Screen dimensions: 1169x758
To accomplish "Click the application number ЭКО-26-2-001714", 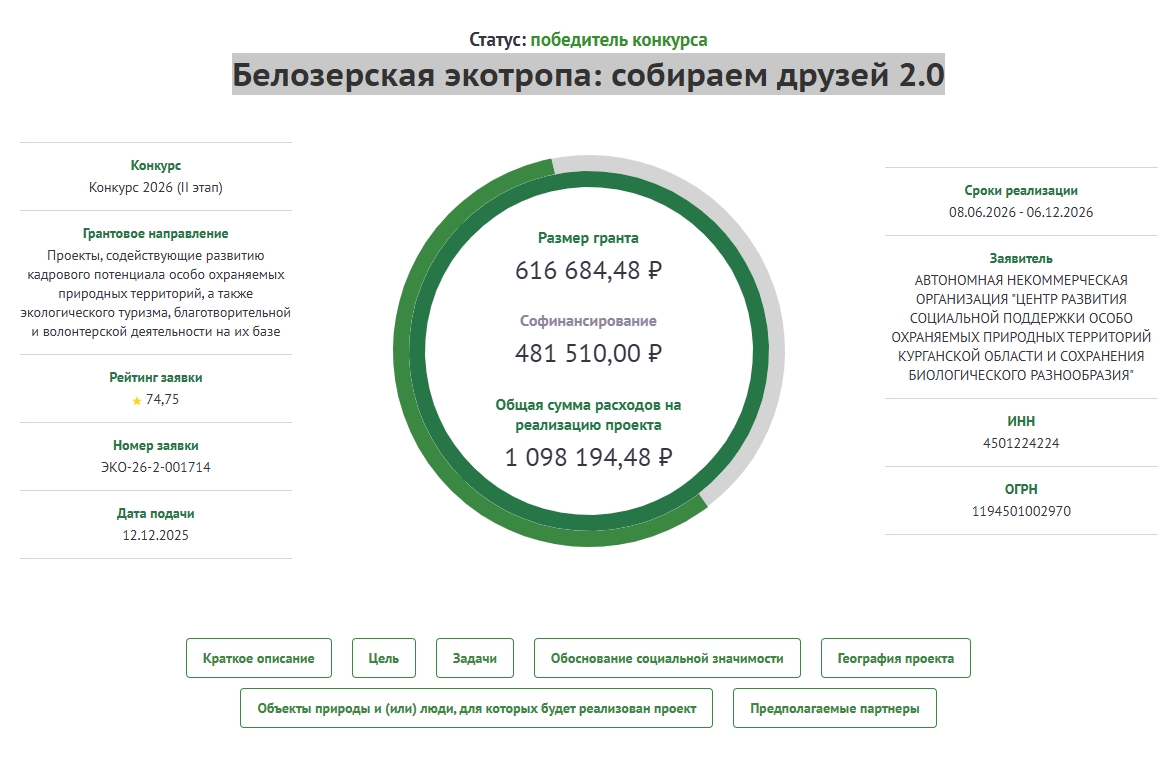I will pos(156,467).
